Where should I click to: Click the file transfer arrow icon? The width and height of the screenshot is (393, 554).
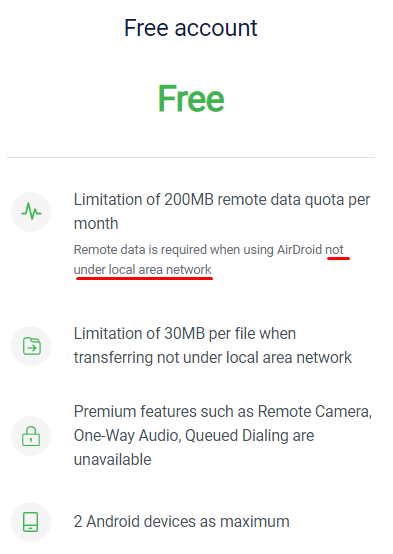point(31,346)
